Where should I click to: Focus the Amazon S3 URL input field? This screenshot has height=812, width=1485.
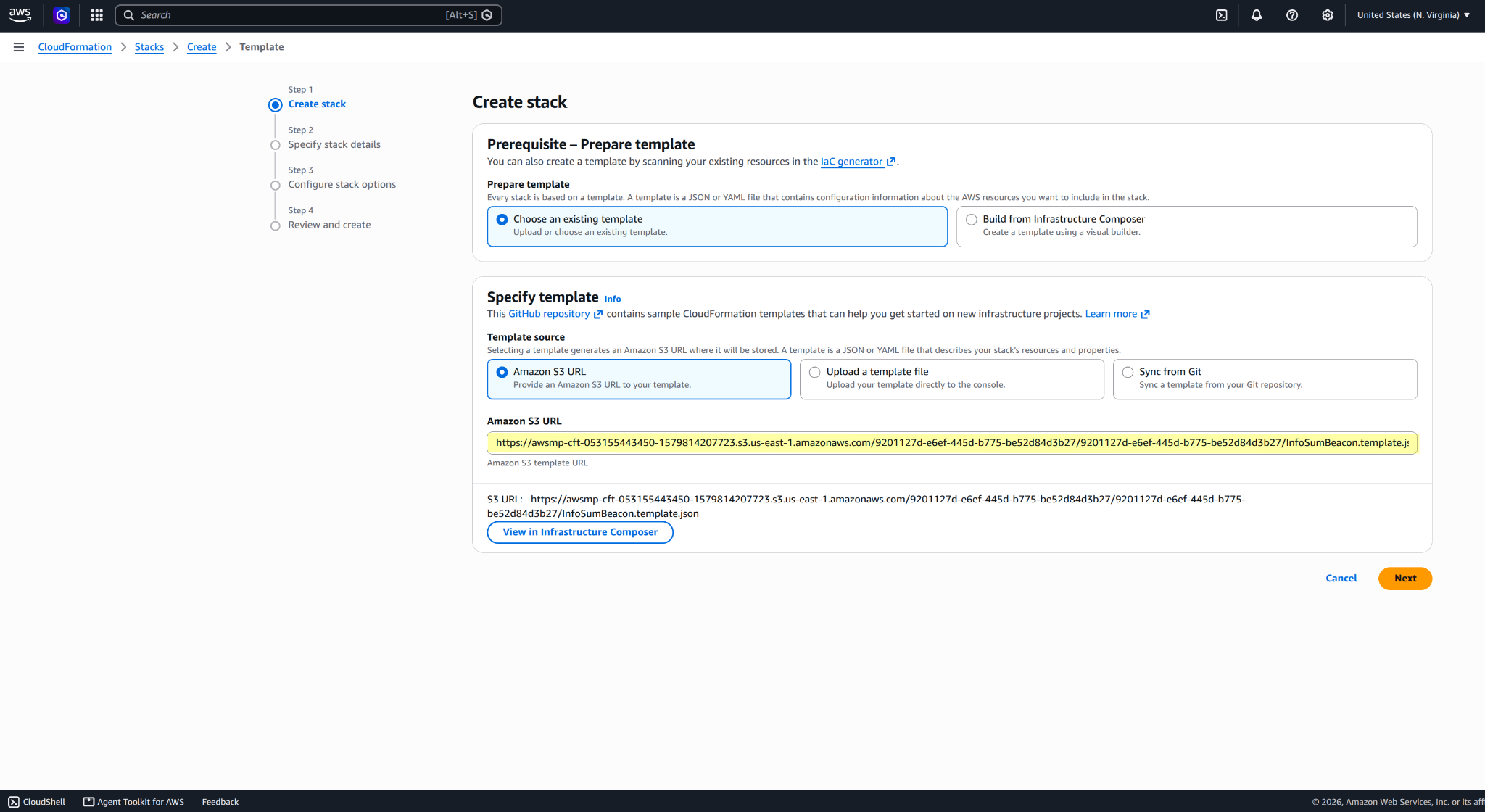tap(952, 443)
